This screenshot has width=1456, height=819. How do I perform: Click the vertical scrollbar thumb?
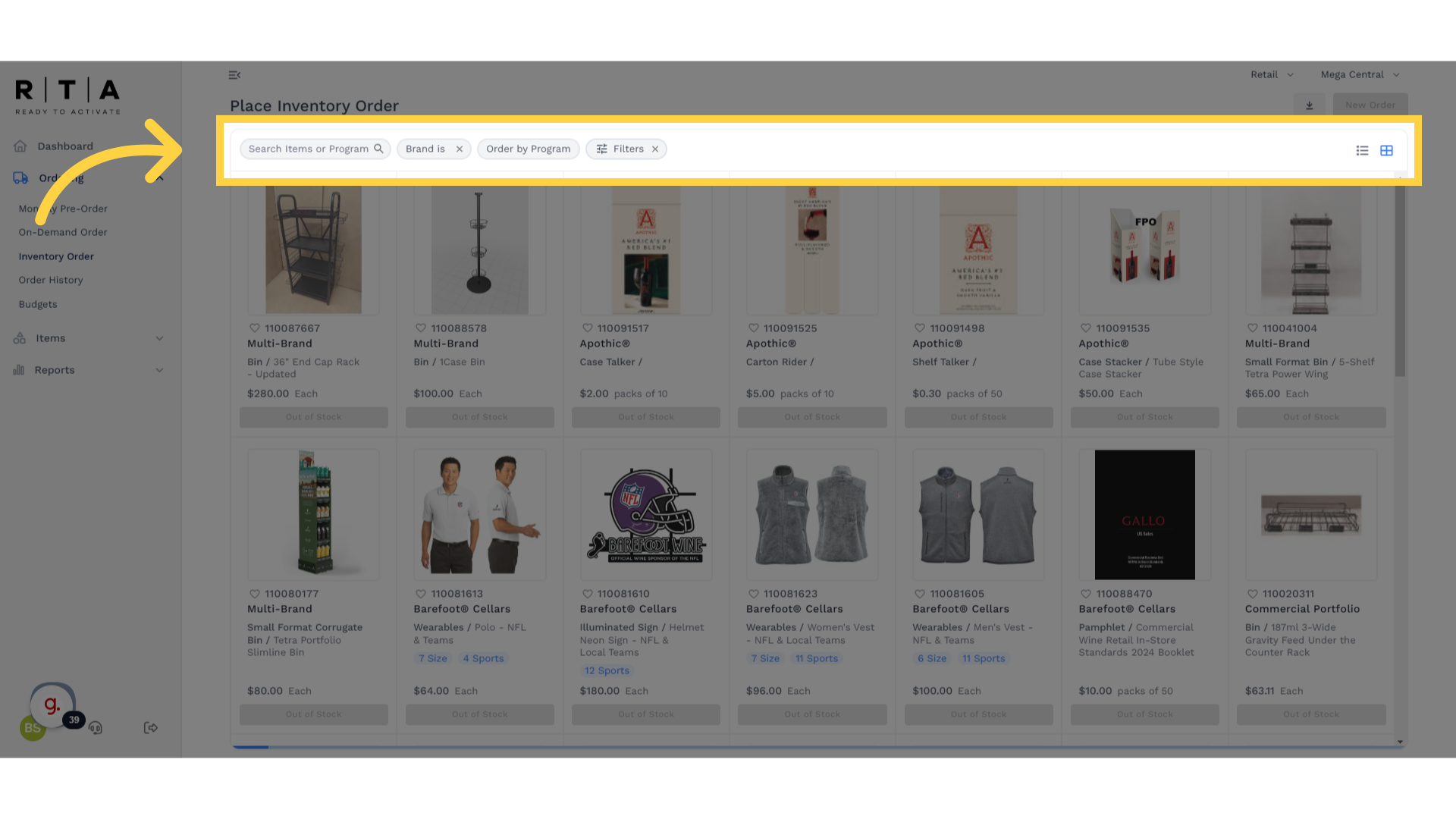point(1400,281)
